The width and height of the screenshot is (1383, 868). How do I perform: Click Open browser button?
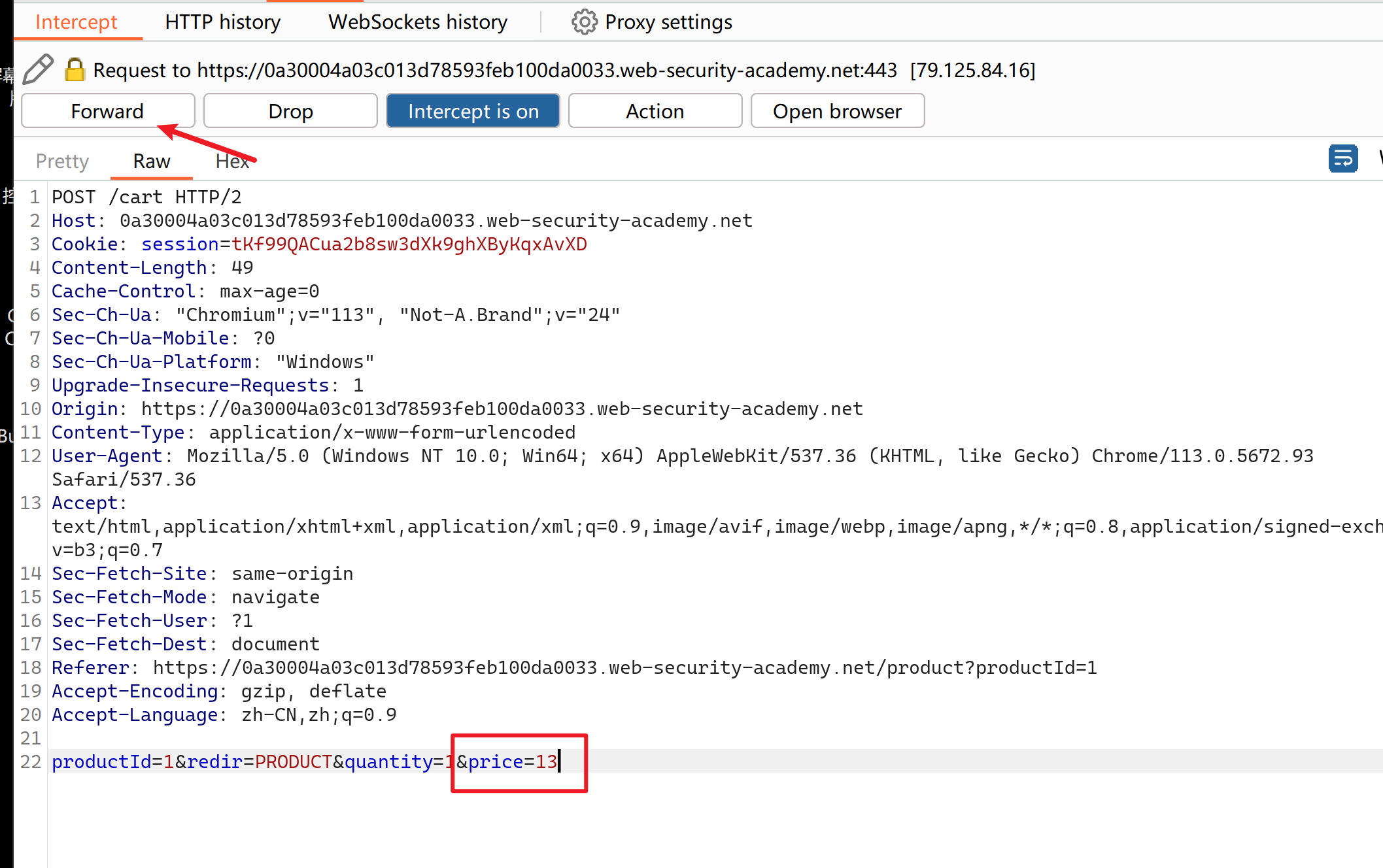pos(838,111)
